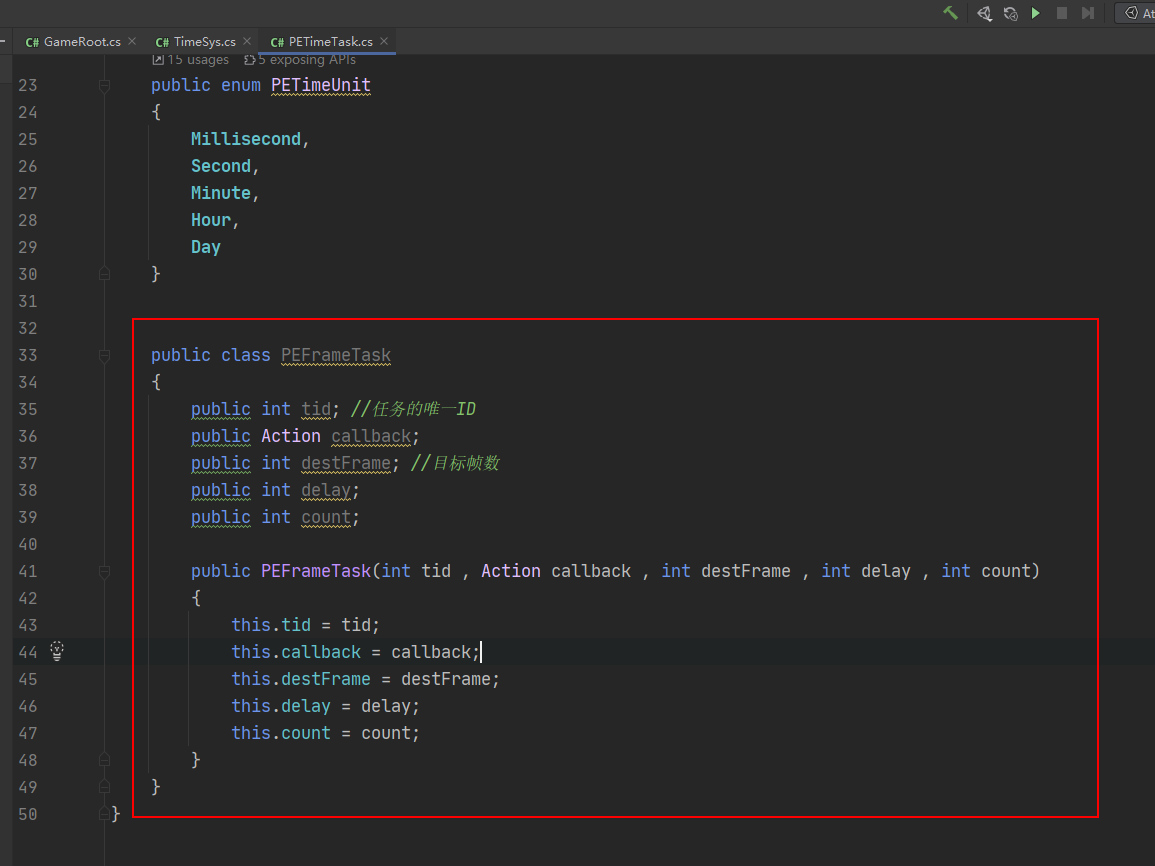
Task: Click the destFrame field declaration on line 37
Action: click(345, 463)
